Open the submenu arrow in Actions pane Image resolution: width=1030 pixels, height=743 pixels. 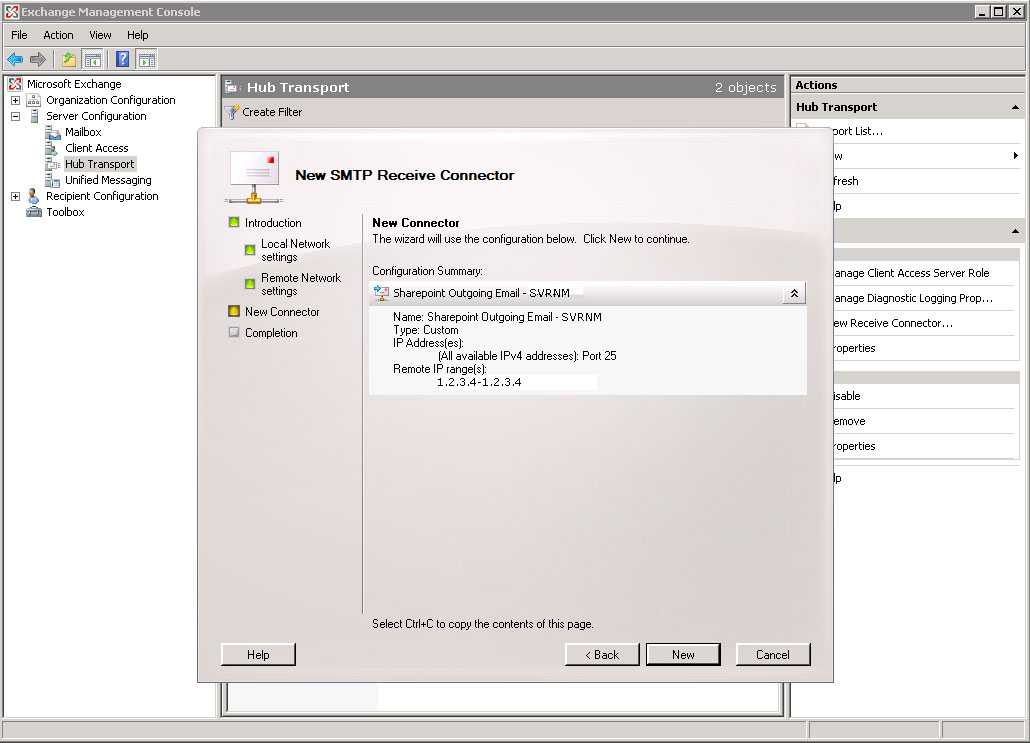pyautogui.click(x=1016, y=156)
